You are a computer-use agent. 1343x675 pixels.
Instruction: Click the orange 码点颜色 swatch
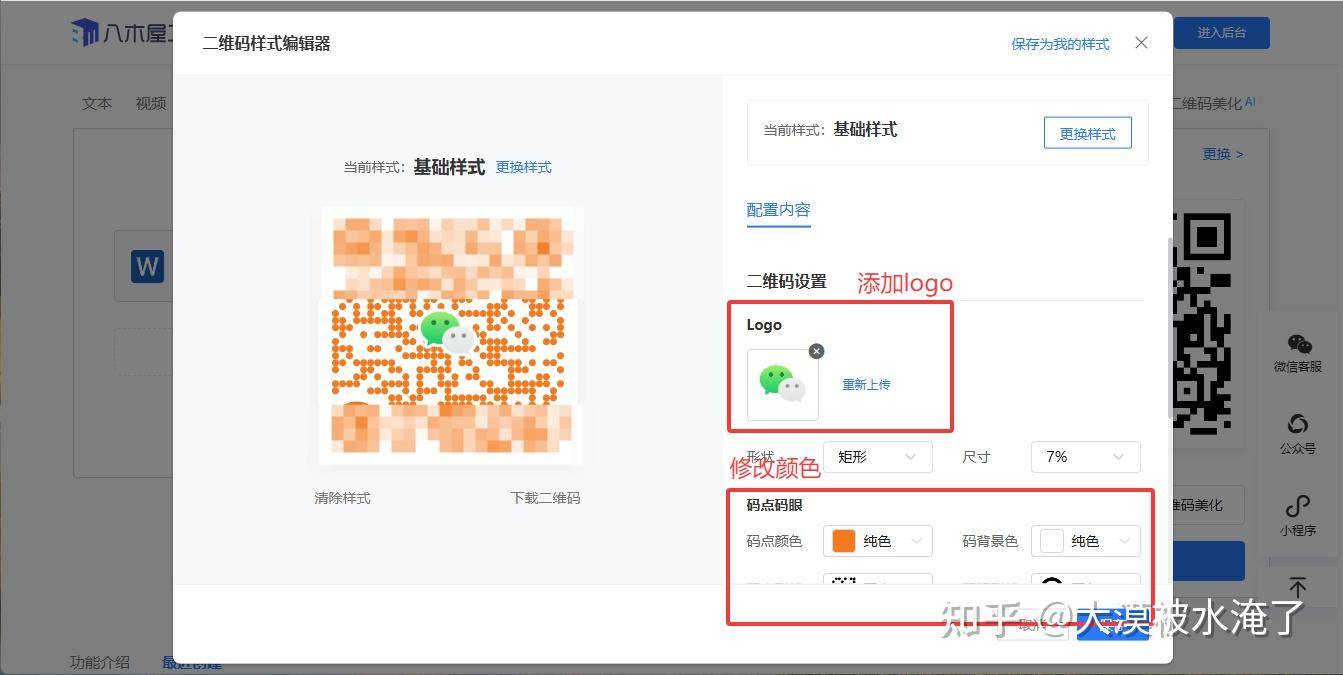844,541
